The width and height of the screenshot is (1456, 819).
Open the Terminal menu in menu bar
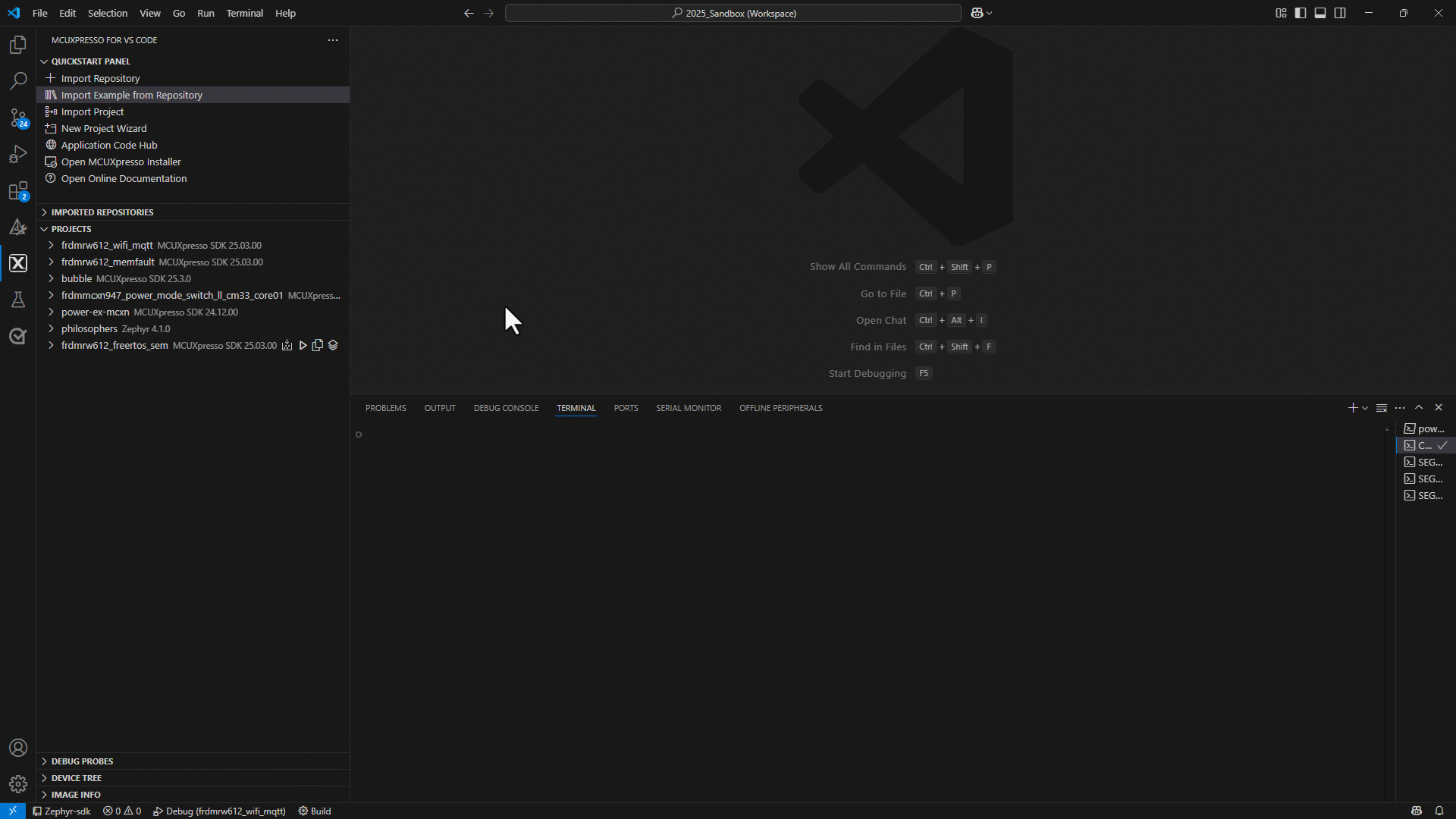point(244,13)
